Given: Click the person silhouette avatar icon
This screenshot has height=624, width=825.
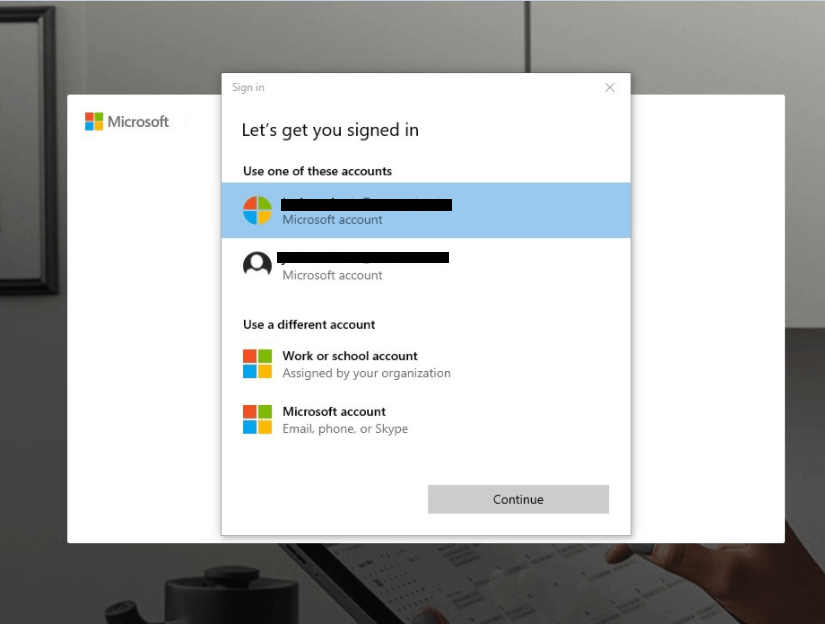Looking at the screenshot, I should 257,265.
